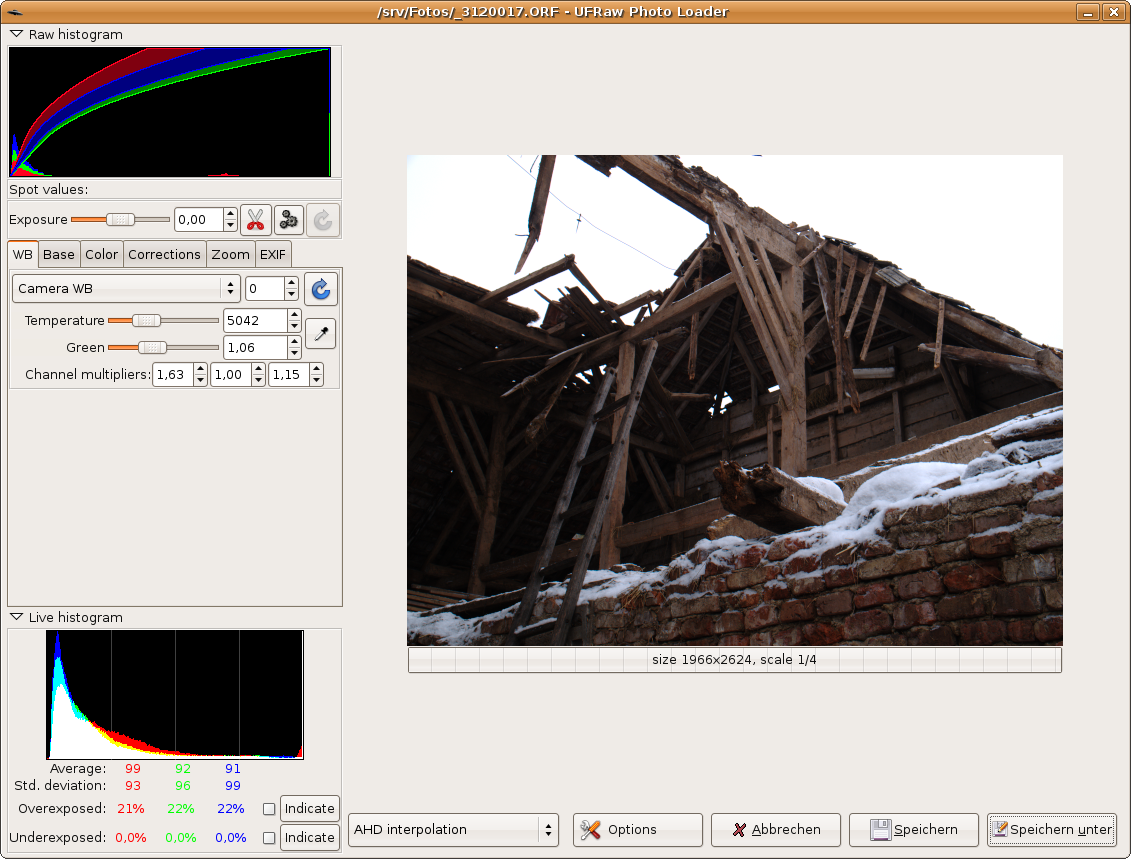The height and width of the screenshot is (859, 1131).
Task: Click the Indicate button for Overexposed
Action: (309, 808)
